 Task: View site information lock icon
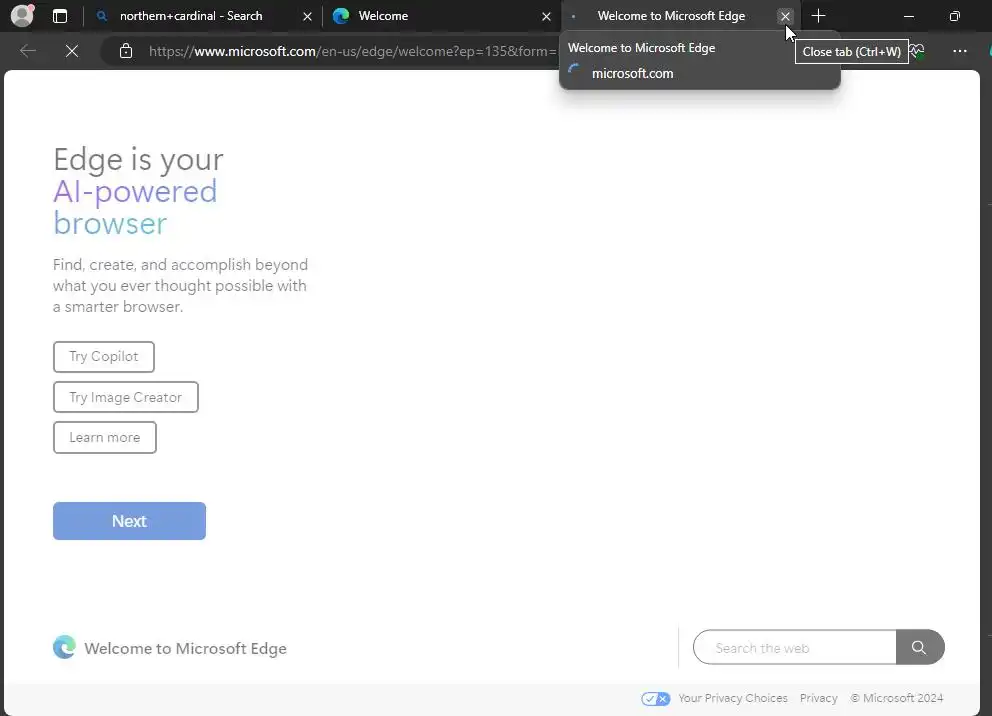126,51
